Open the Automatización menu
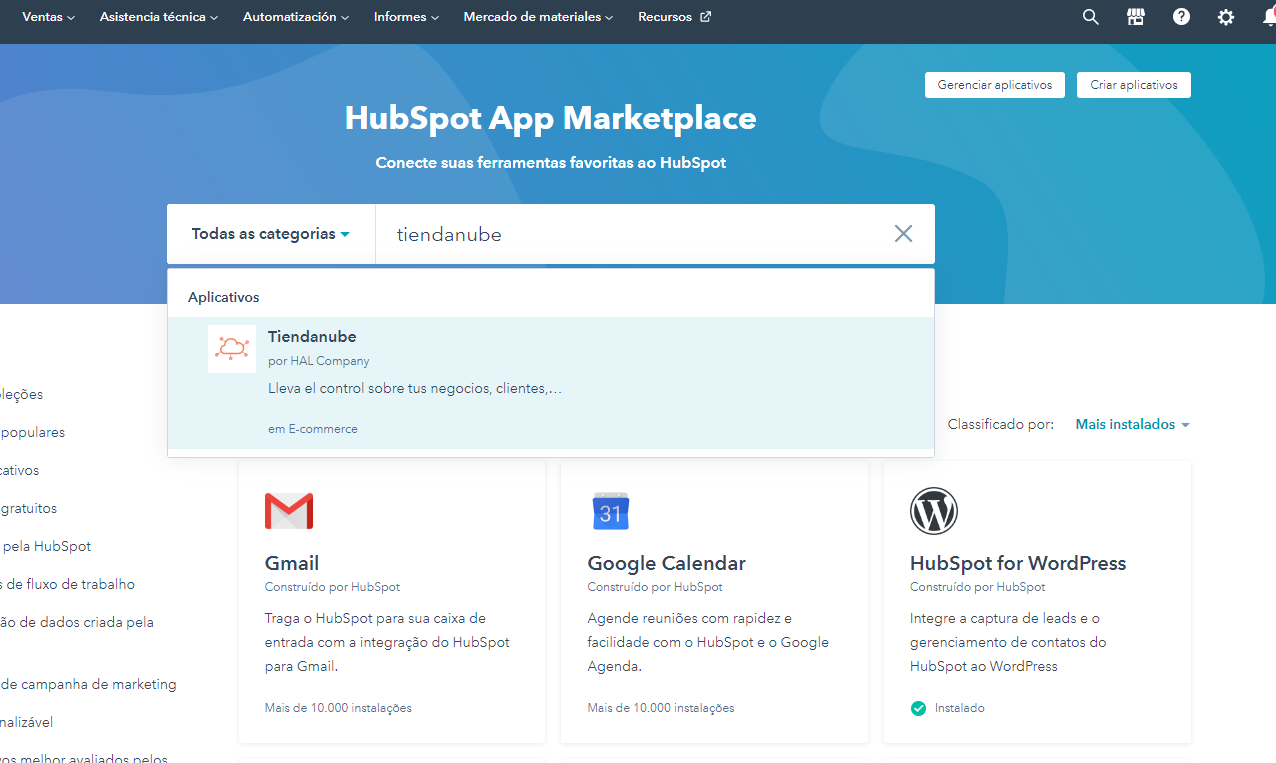This screenshot has width=1276, height=763. tap(296, 17)
